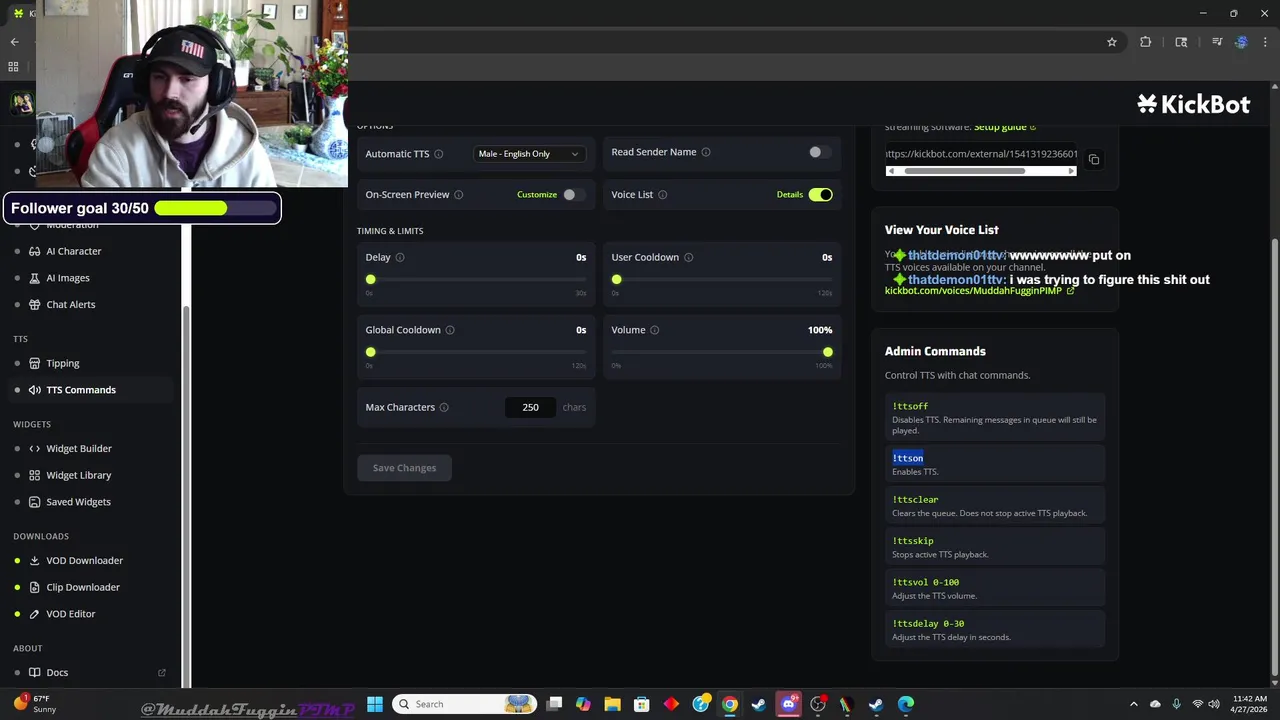This screenshot has width=1280, height=720.
Task: Click the KickBot logo
Action: click(x=1193, y=104)
